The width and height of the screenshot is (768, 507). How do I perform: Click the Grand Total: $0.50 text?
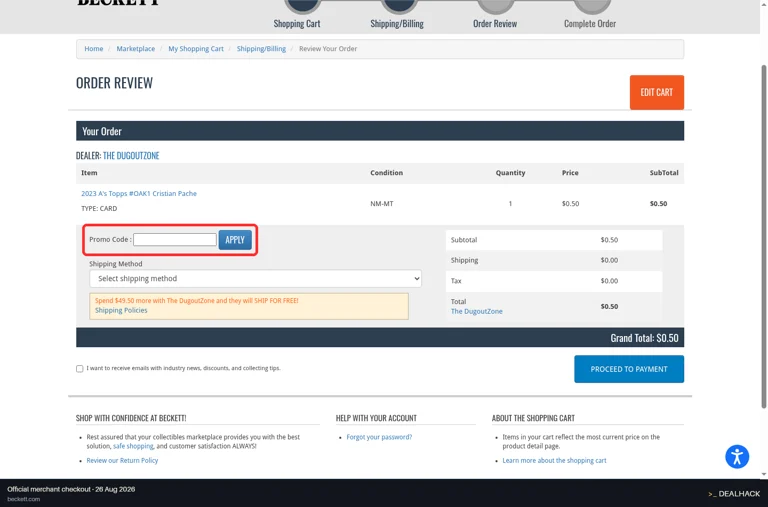pos(644,338)
